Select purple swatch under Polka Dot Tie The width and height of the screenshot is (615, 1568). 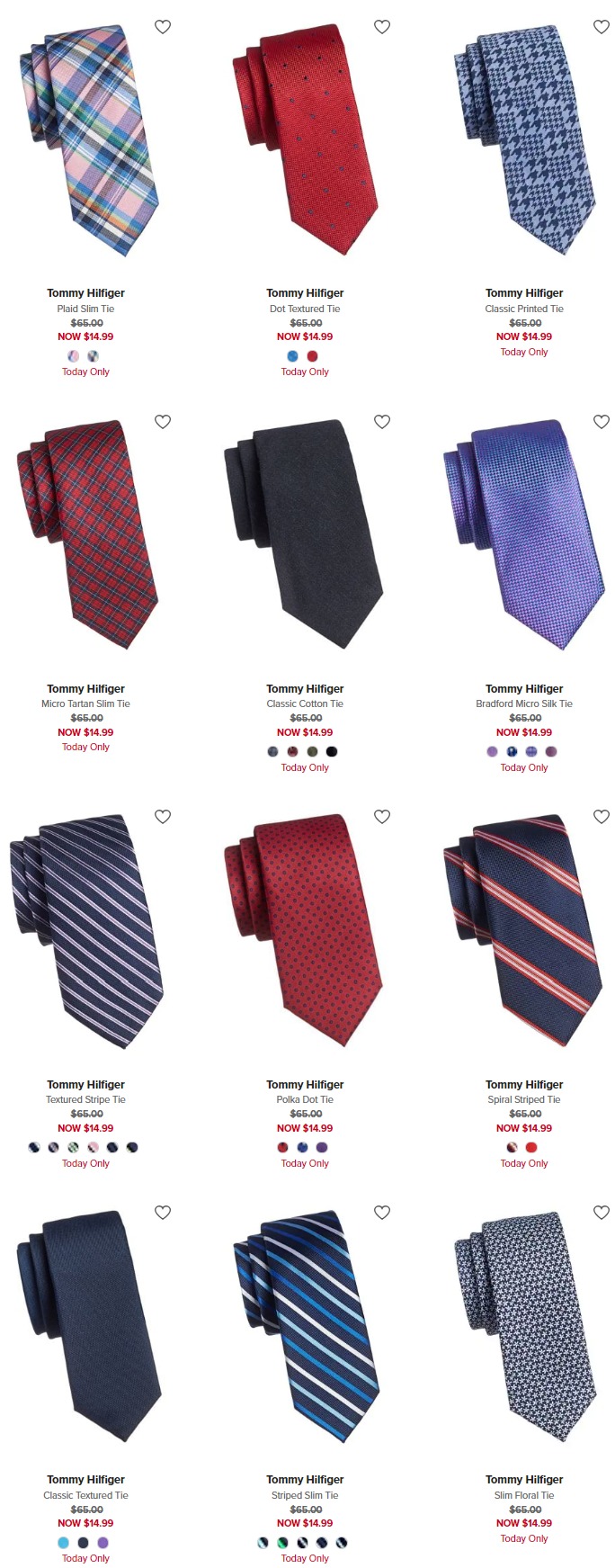[323, 1147]
